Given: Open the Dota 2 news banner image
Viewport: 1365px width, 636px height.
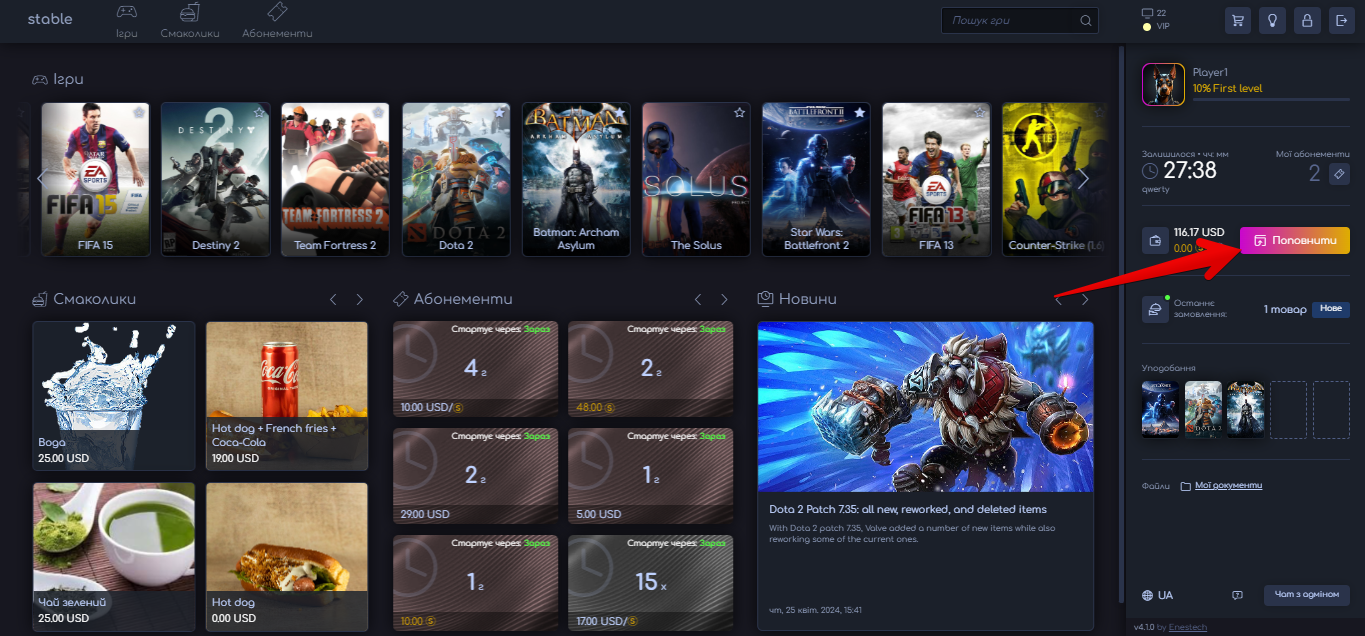Looking at the screenshot, I should pyautogui.click(x=926, y=407).
